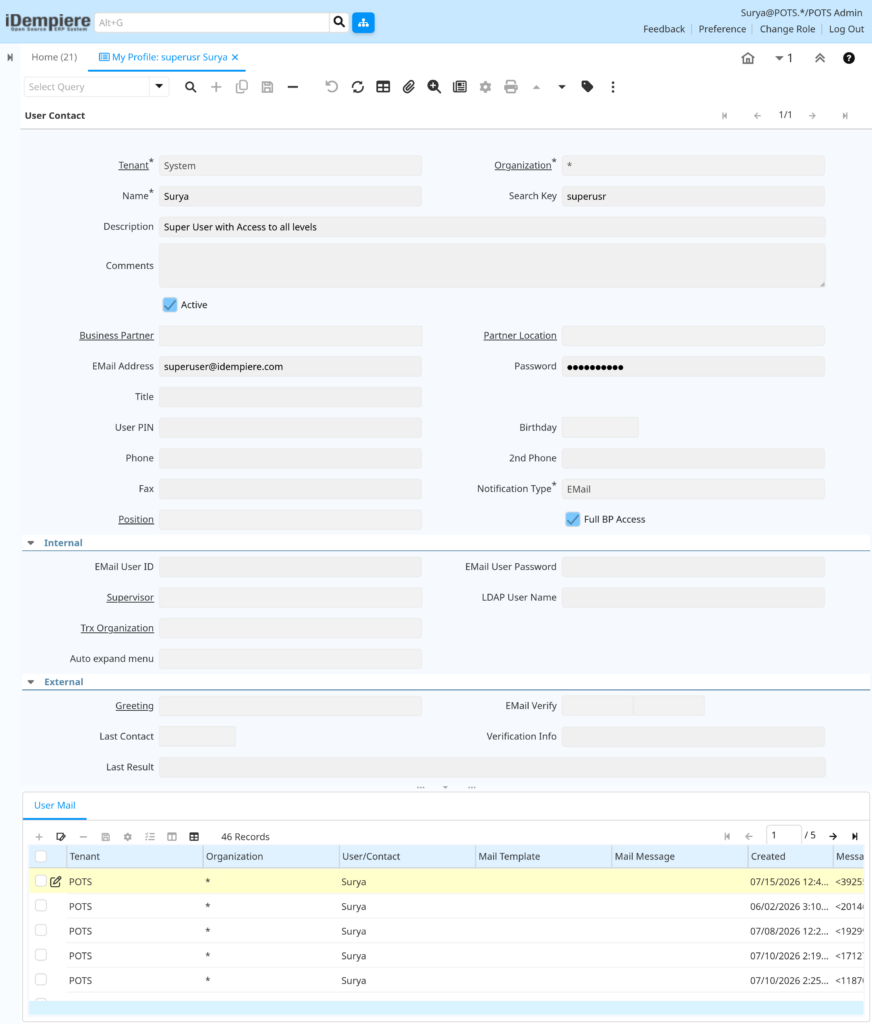Click the Label tag icon
Screen dimensions: 872x1024
(587, 87)
